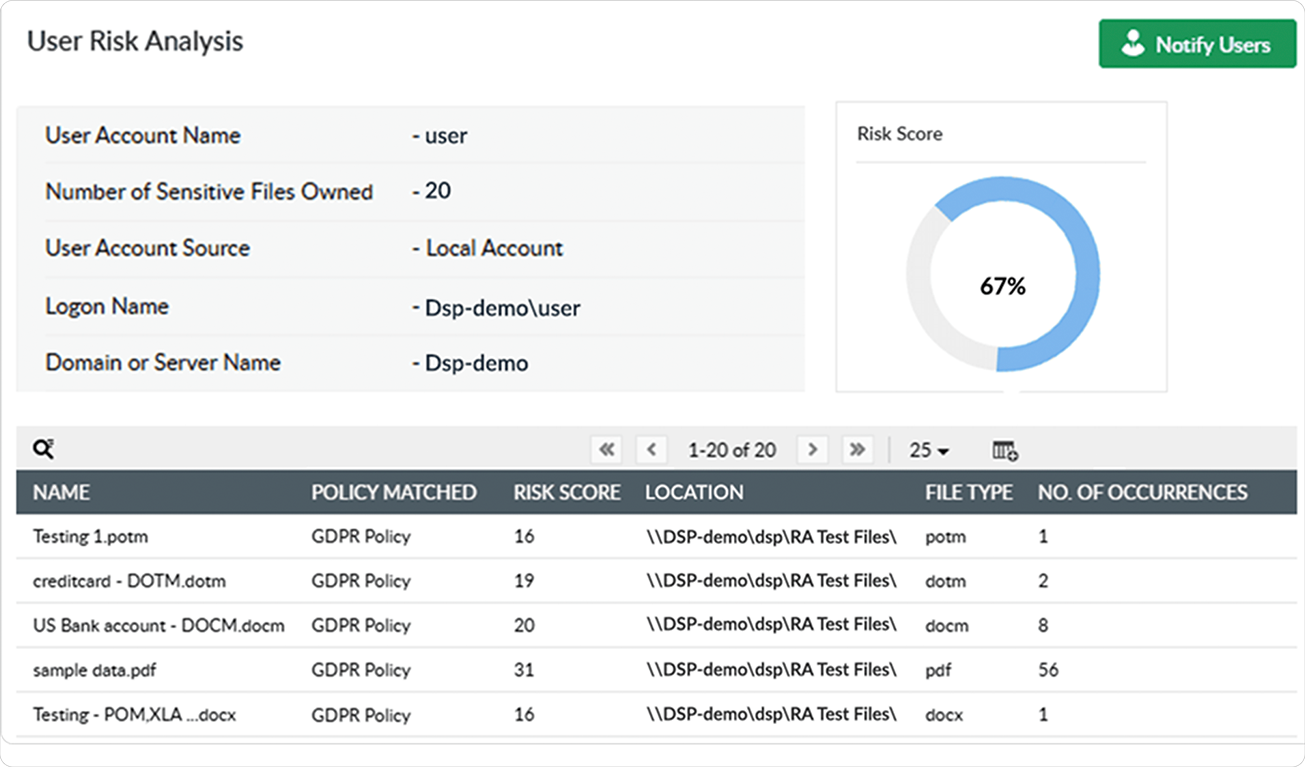The width and height of the screenshot is (1305, 767).
Task: Sort by the RISK SCORE column header
Action: (x=567, y=492)
